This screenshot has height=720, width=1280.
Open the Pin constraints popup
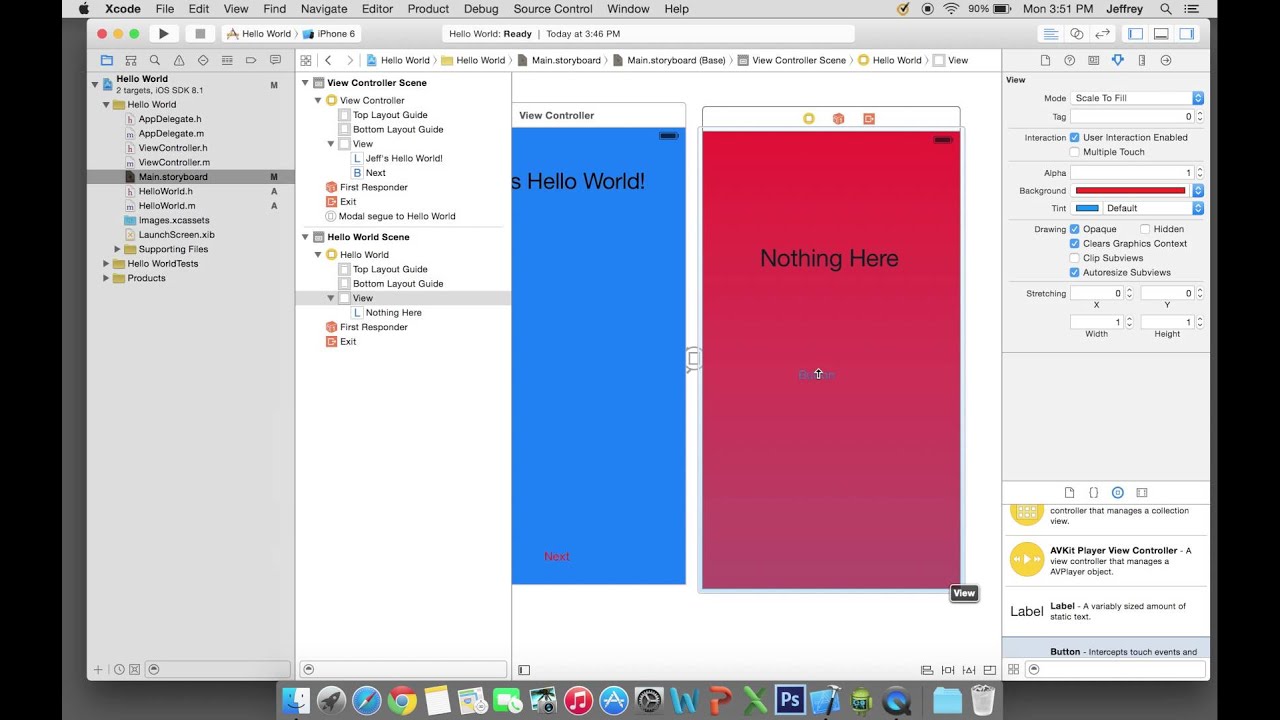tap(947, 670)
